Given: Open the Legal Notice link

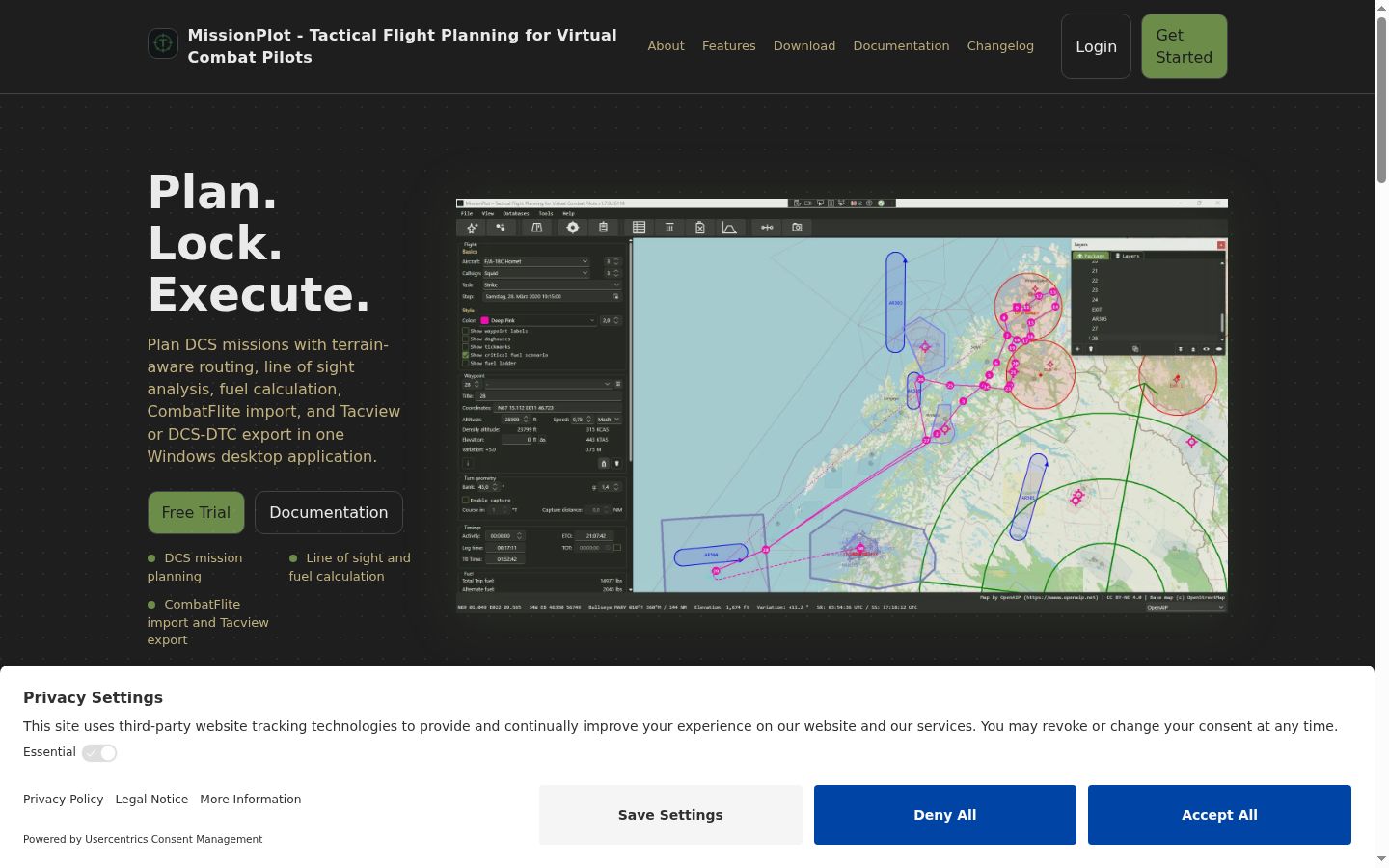Looking at the screenshot, I should [151, 799].
